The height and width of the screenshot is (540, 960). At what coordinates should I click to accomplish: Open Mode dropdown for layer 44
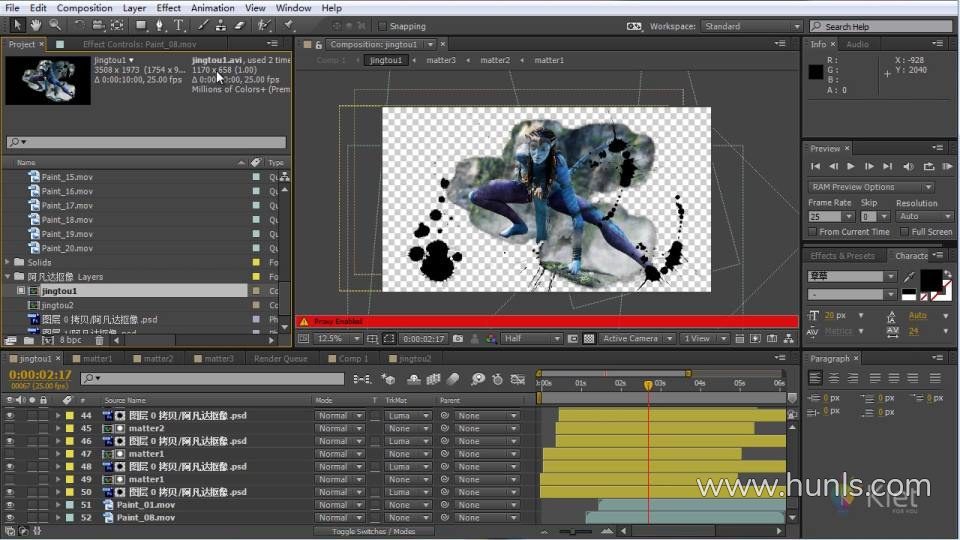[x=340, y=415]
